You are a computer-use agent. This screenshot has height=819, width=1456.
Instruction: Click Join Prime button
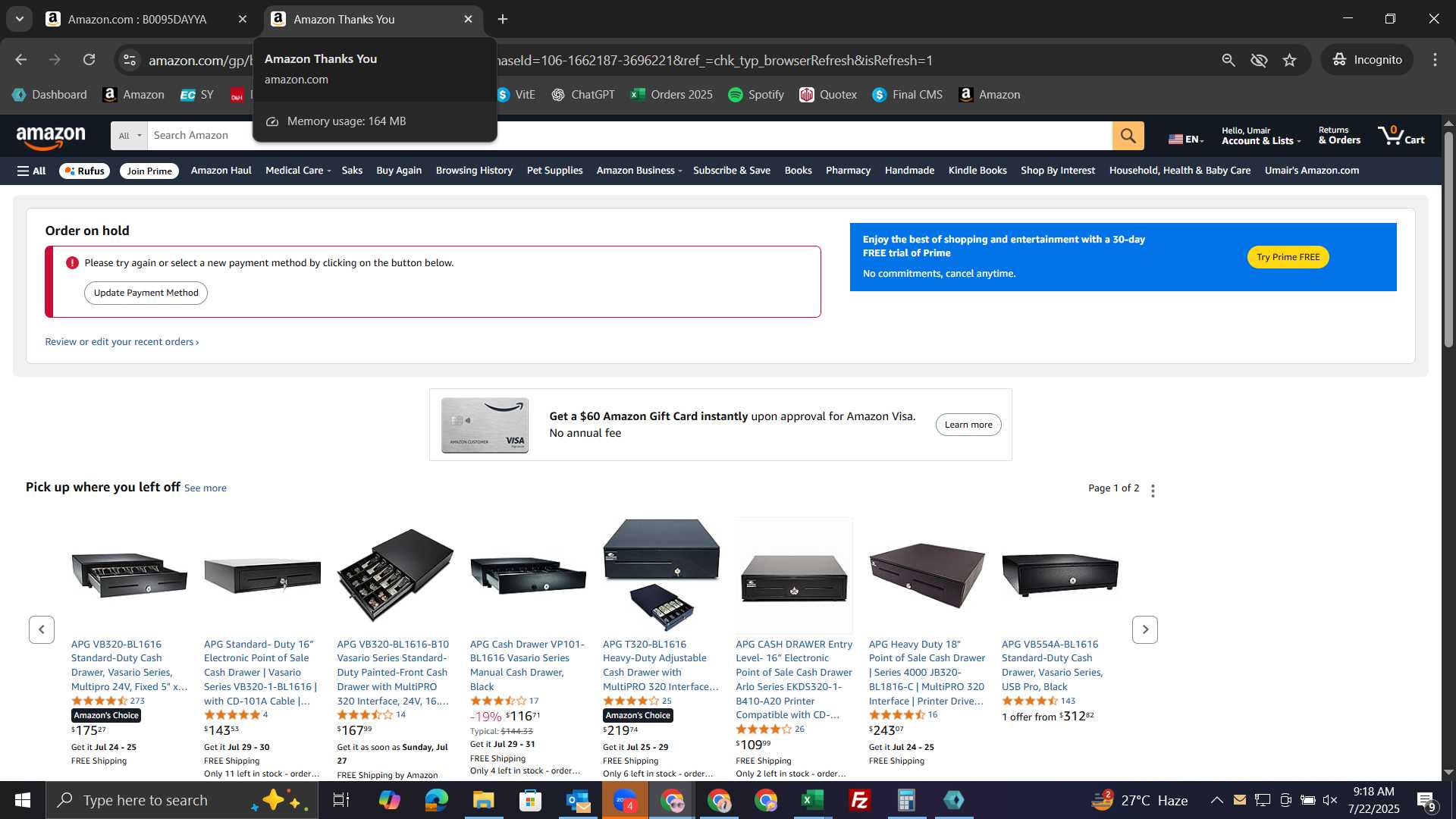[x=149, y=171]
